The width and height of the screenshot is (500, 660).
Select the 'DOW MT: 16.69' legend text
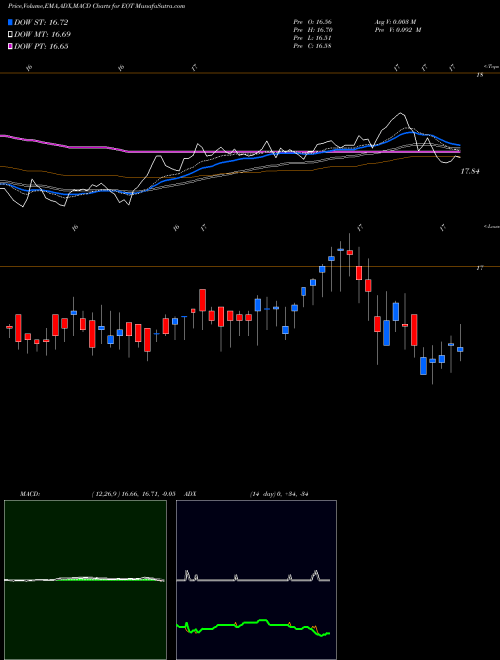pyautogui.click(x=42, y=35)
